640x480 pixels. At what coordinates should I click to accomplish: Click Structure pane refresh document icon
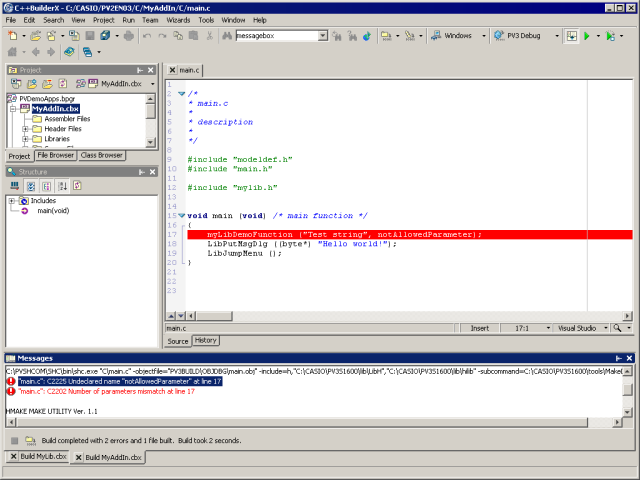coord(78,186)
